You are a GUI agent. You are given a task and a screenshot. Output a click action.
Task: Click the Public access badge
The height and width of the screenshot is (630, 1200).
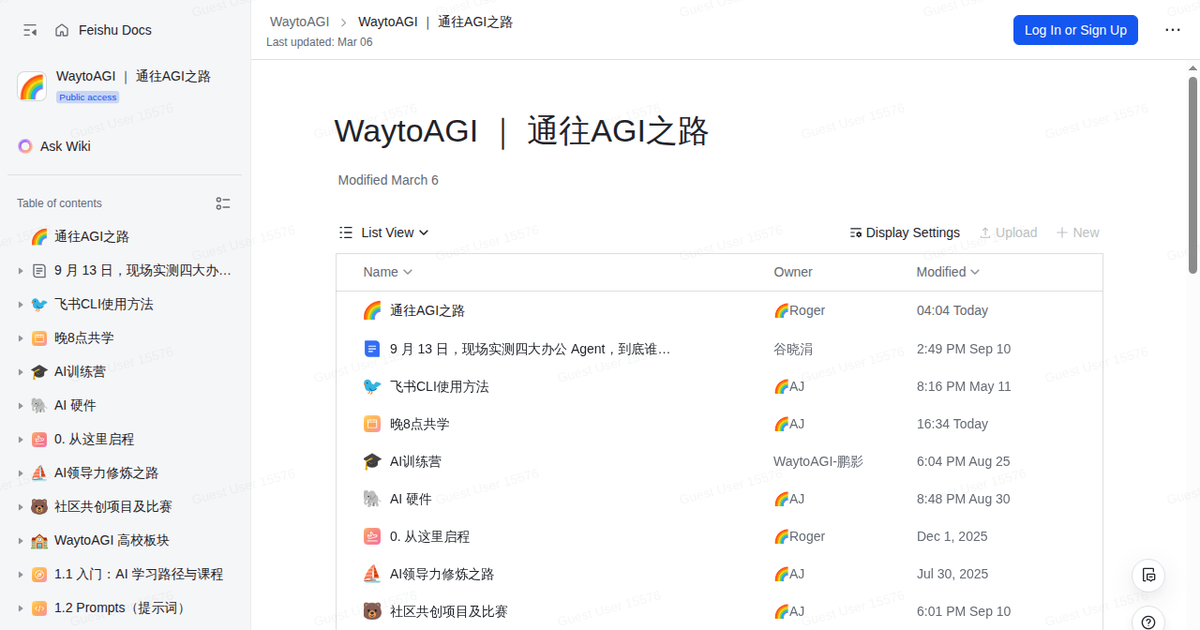[88, 97]
